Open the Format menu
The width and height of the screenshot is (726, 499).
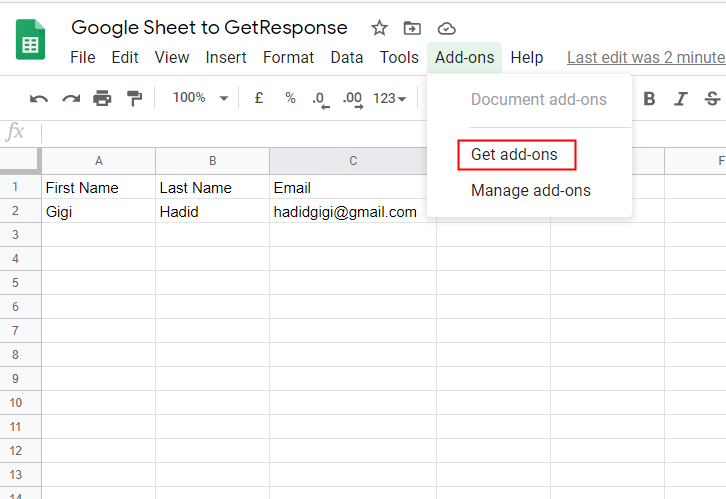click(x=288, y=57)
